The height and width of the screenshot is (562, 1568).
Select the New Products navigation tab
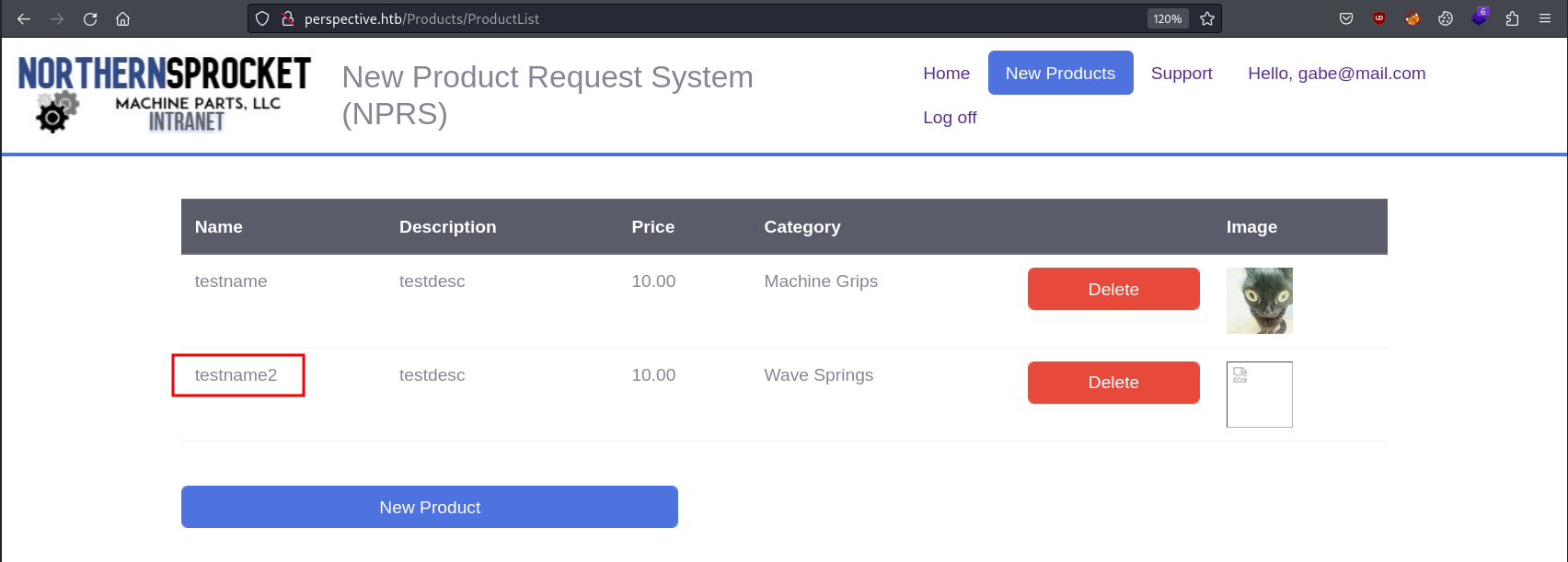coord(1060,73)
